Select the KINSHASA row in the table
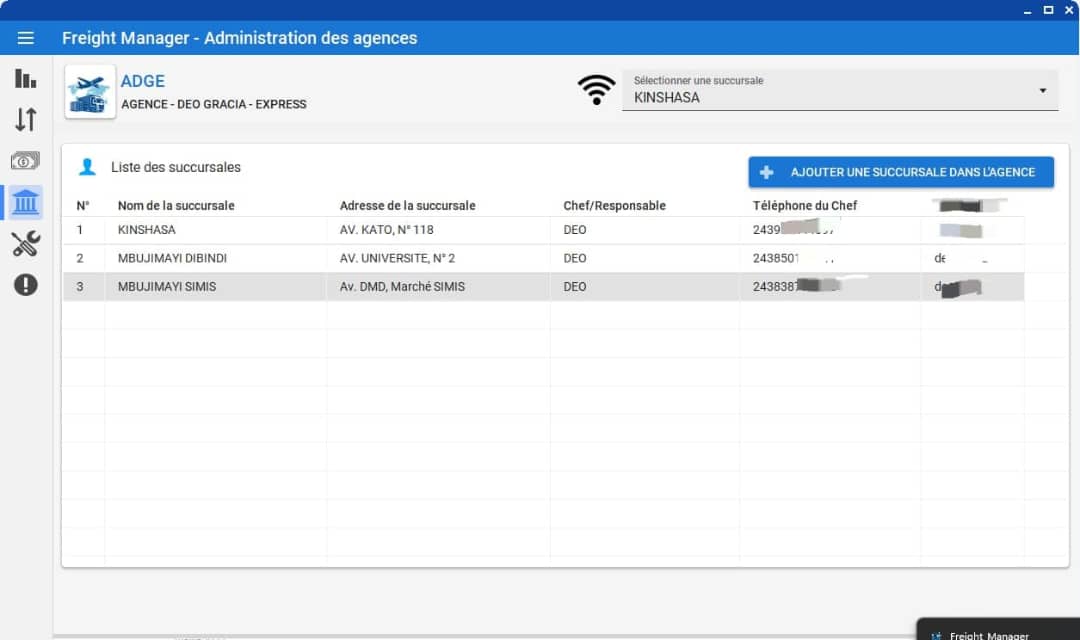This screenshot has width=1080, height=640. 543,230
